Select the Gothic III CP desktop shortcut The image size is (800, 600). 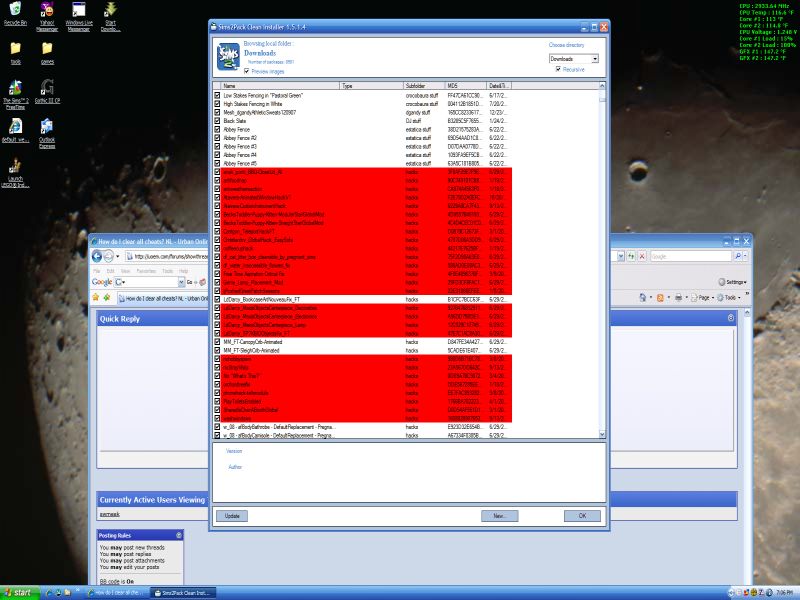point(47,92)
